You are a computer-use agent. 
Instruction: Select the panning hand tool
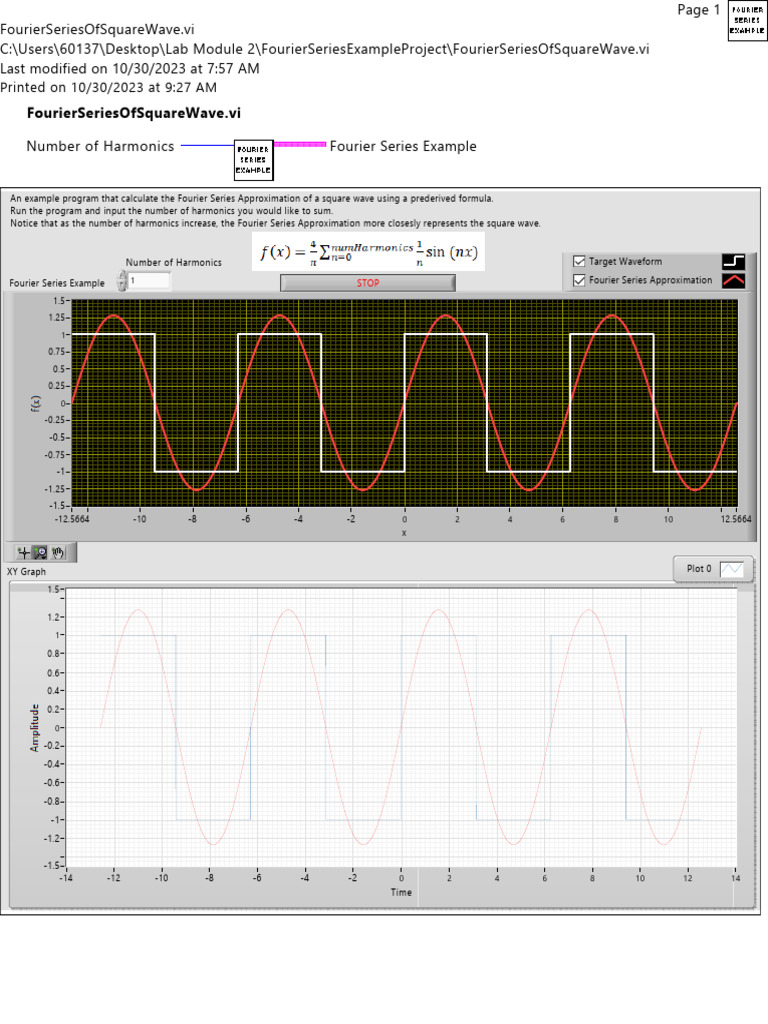click(59, 552)
